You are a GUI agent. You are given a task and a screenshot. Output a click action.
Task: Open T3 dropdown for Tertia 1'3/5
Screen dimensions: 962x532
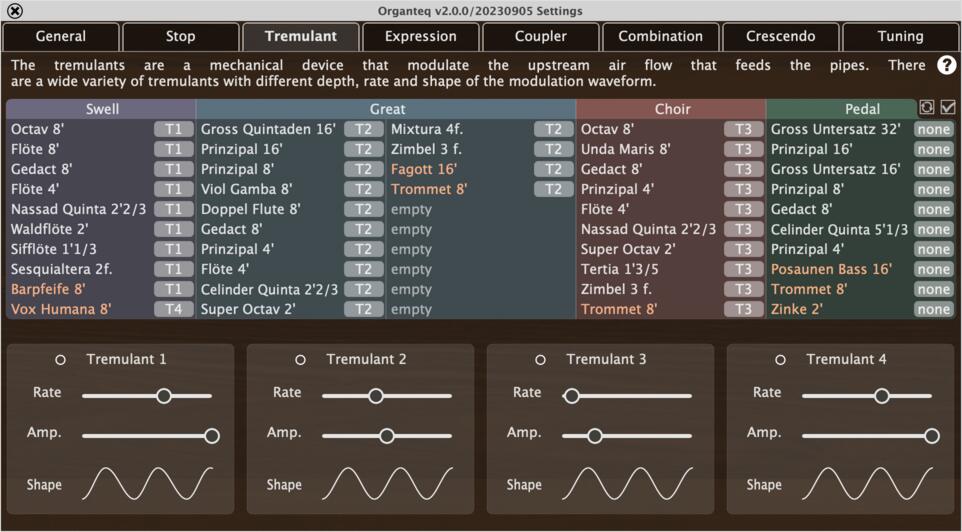(744, 269)
